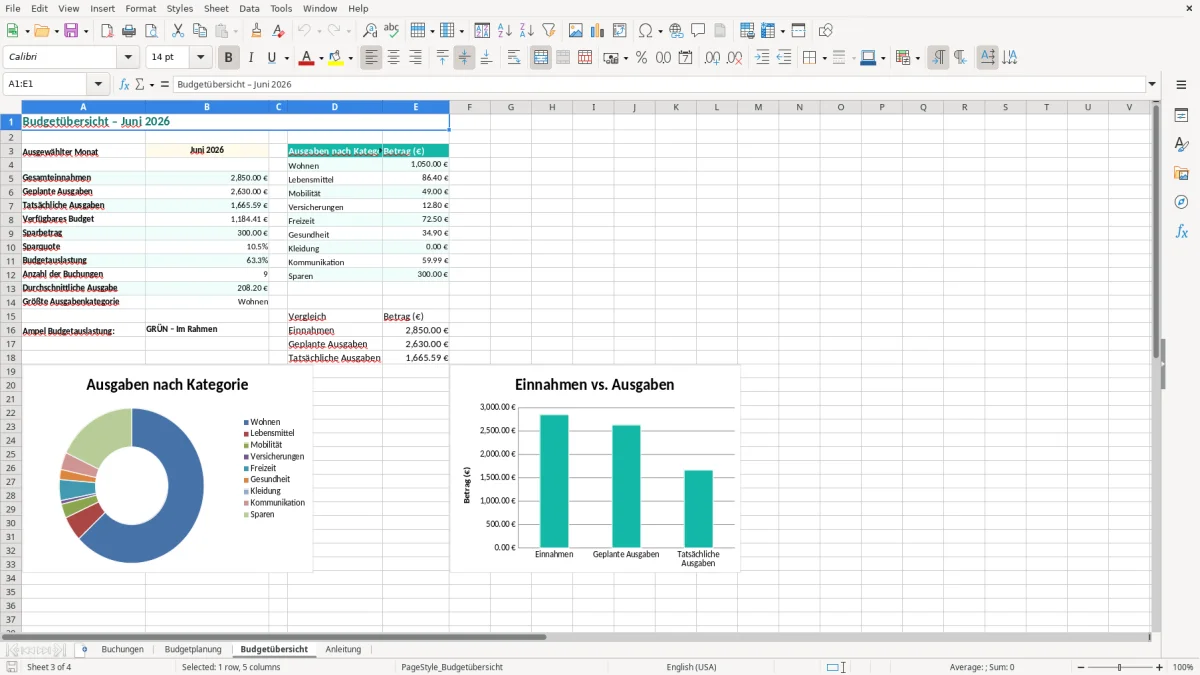Screen dimensions: 1200x675
Task: Open the sidebar Gallery deck
Action: (x=1181, y=174)
